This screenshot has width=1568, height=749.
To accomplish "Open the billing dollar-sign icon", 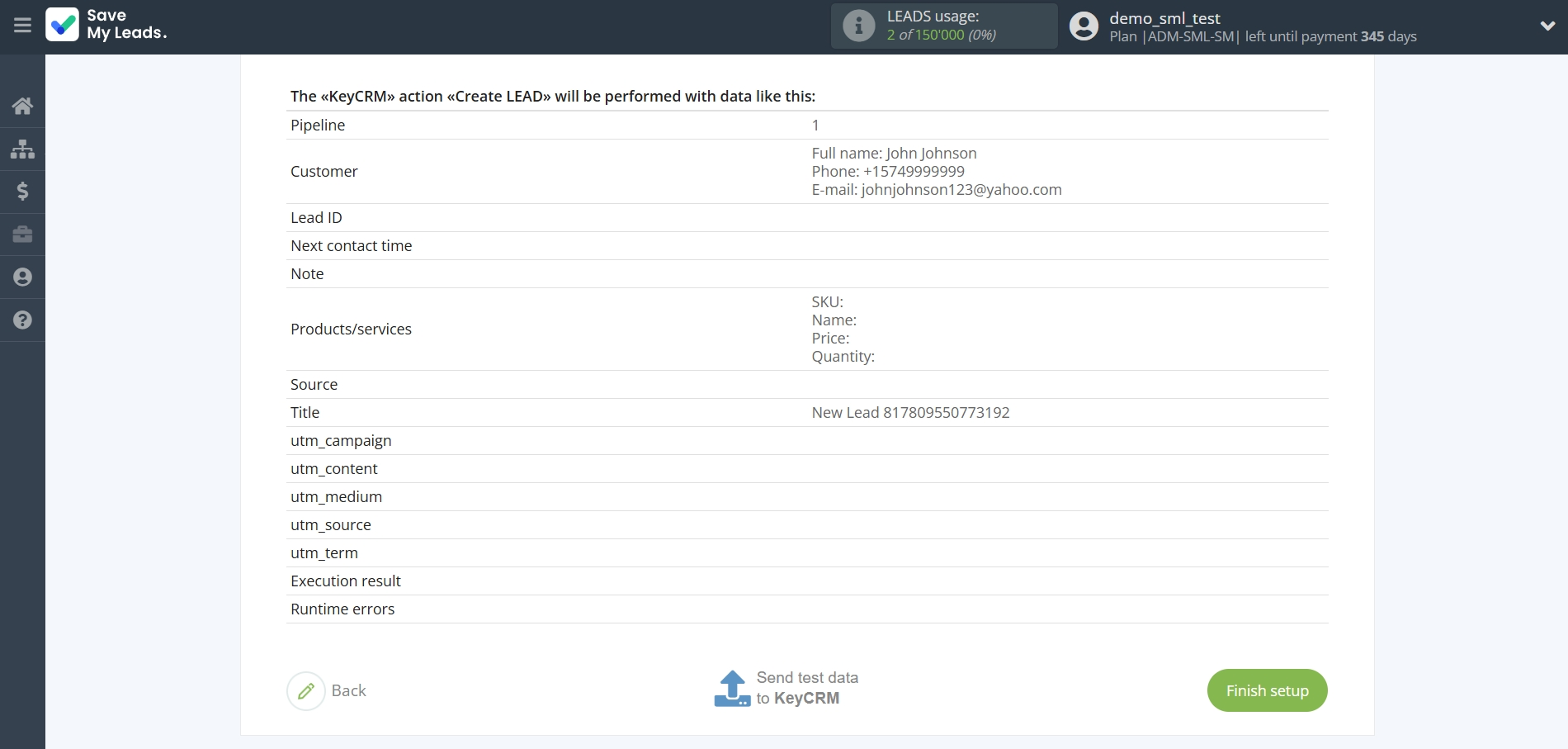I will point(22,192).
